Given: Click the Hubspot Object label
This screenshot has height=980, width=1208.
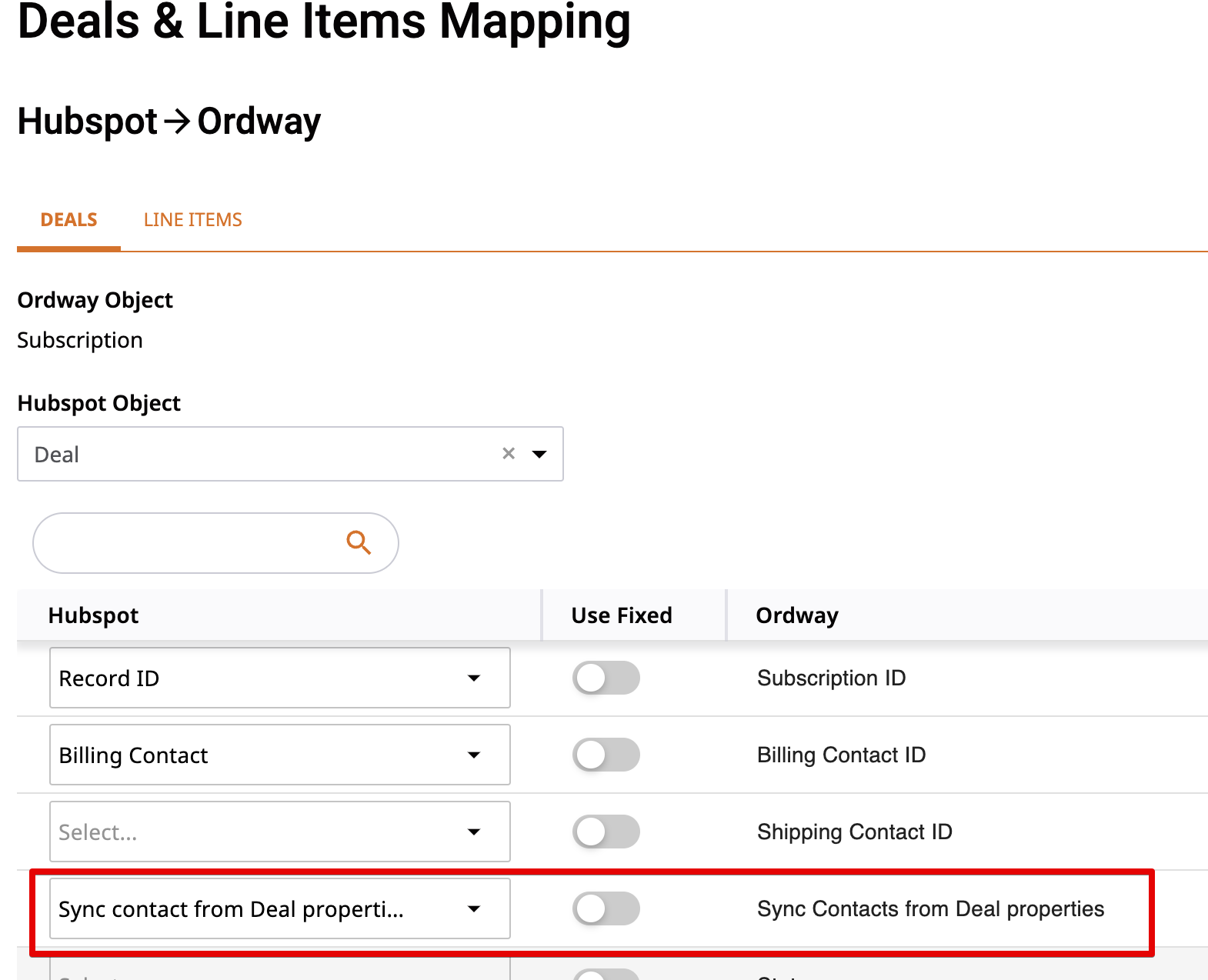Looking at the screenshot, I should [98, 403].
